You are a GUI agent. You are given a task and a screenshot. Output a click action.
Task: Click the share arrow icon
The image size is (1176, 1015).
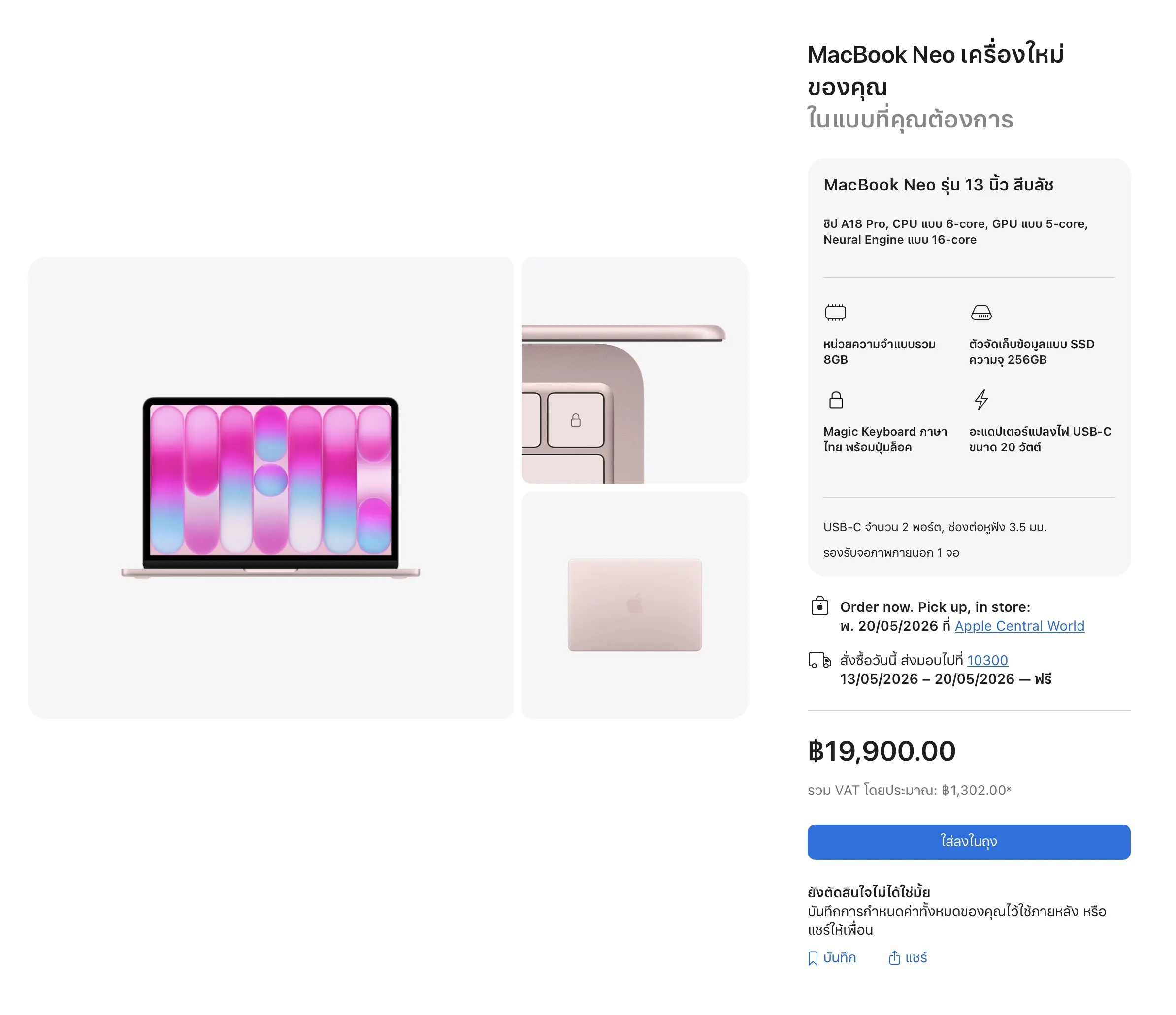point(894,958)
